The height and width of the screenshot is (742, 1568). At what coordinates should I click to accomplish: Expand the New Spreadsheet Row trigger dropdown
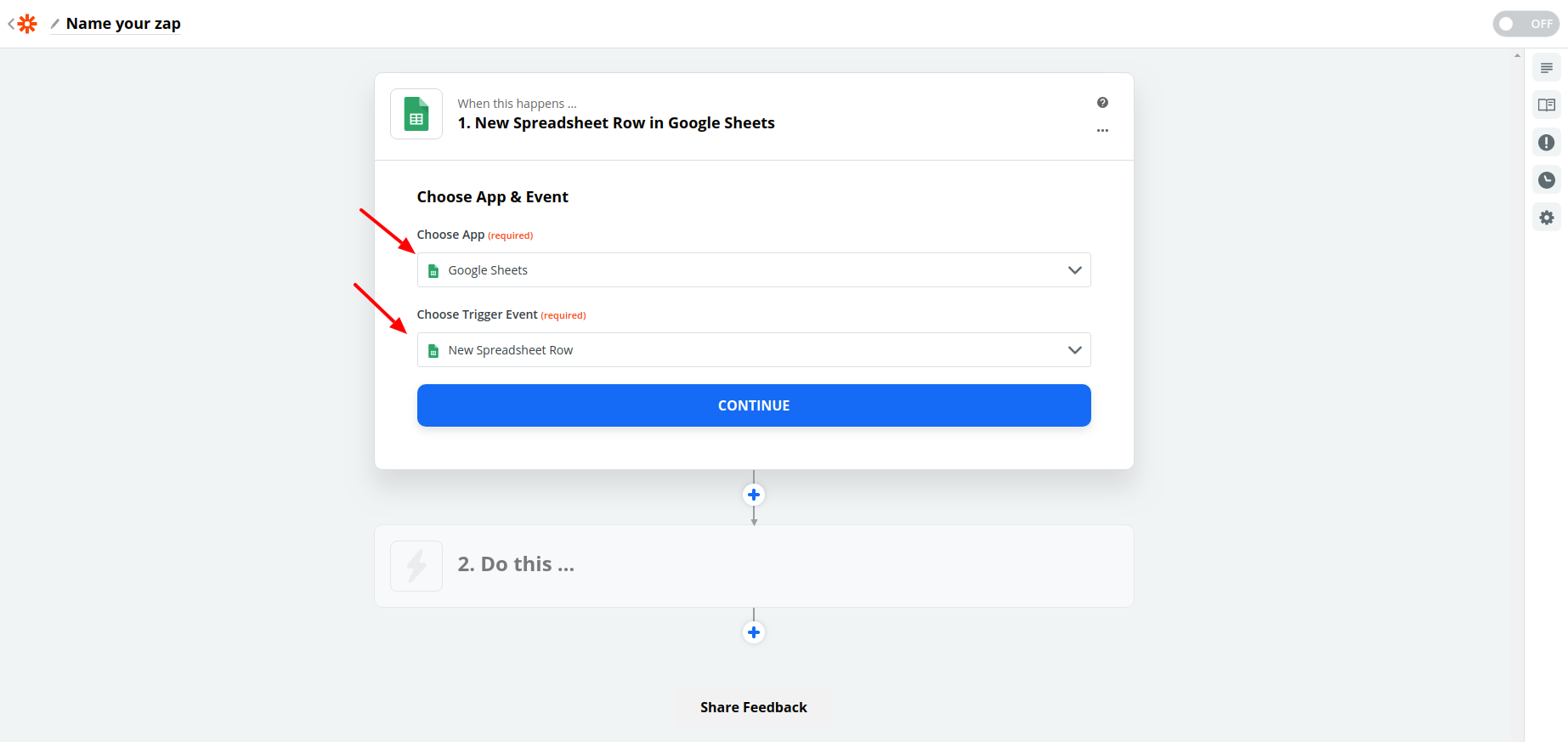coord(754,350)
